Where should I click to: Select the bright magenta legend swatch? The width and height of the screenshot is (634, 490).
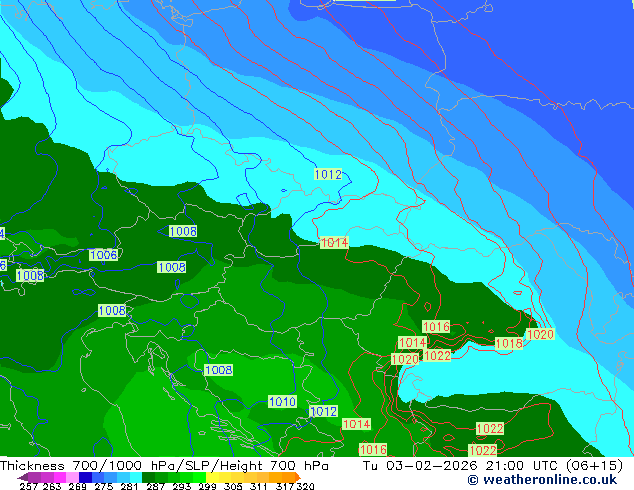pos(60,477)
